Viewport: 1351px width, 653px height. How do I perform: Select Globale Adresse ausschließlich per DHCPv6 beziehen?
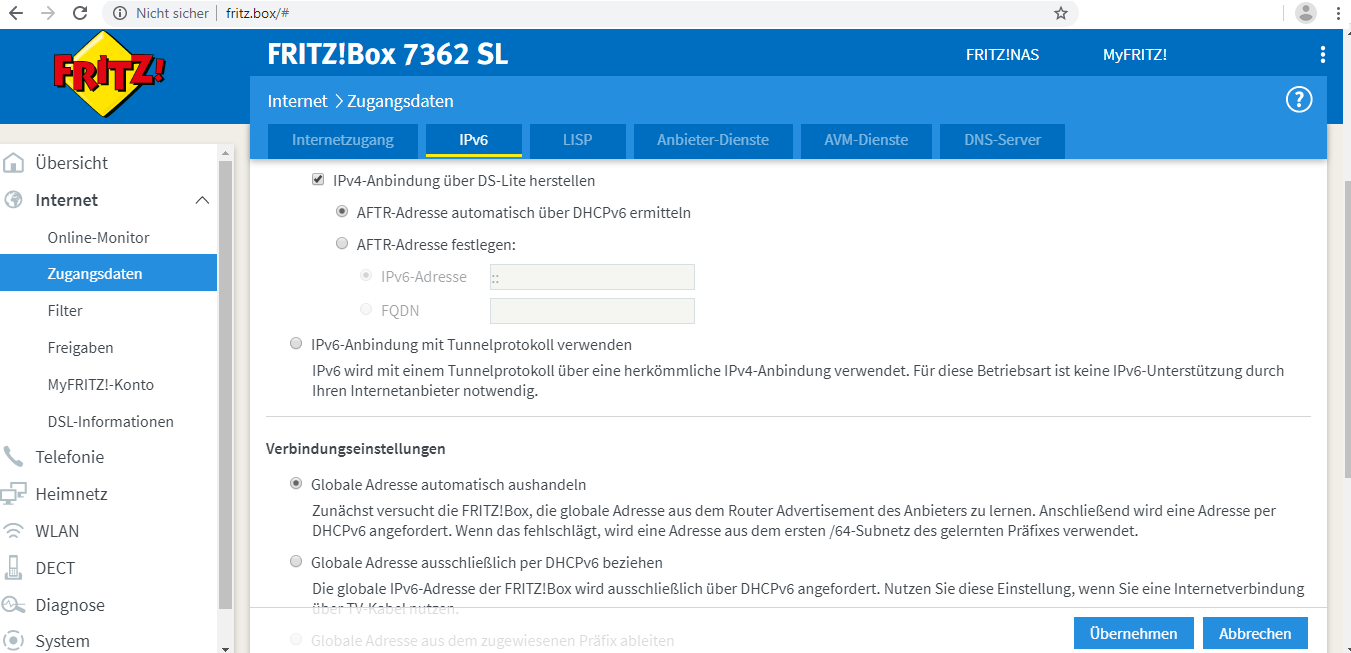click(296, 562)
